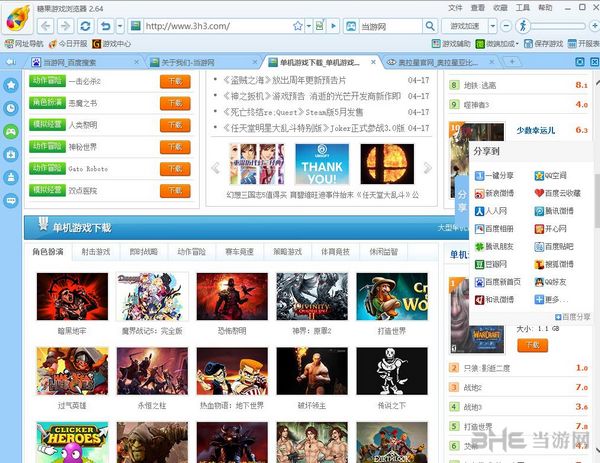Share to 腾讯微博 in the share panel
Viewport: 600px width, 463px height.
point(554,211)
